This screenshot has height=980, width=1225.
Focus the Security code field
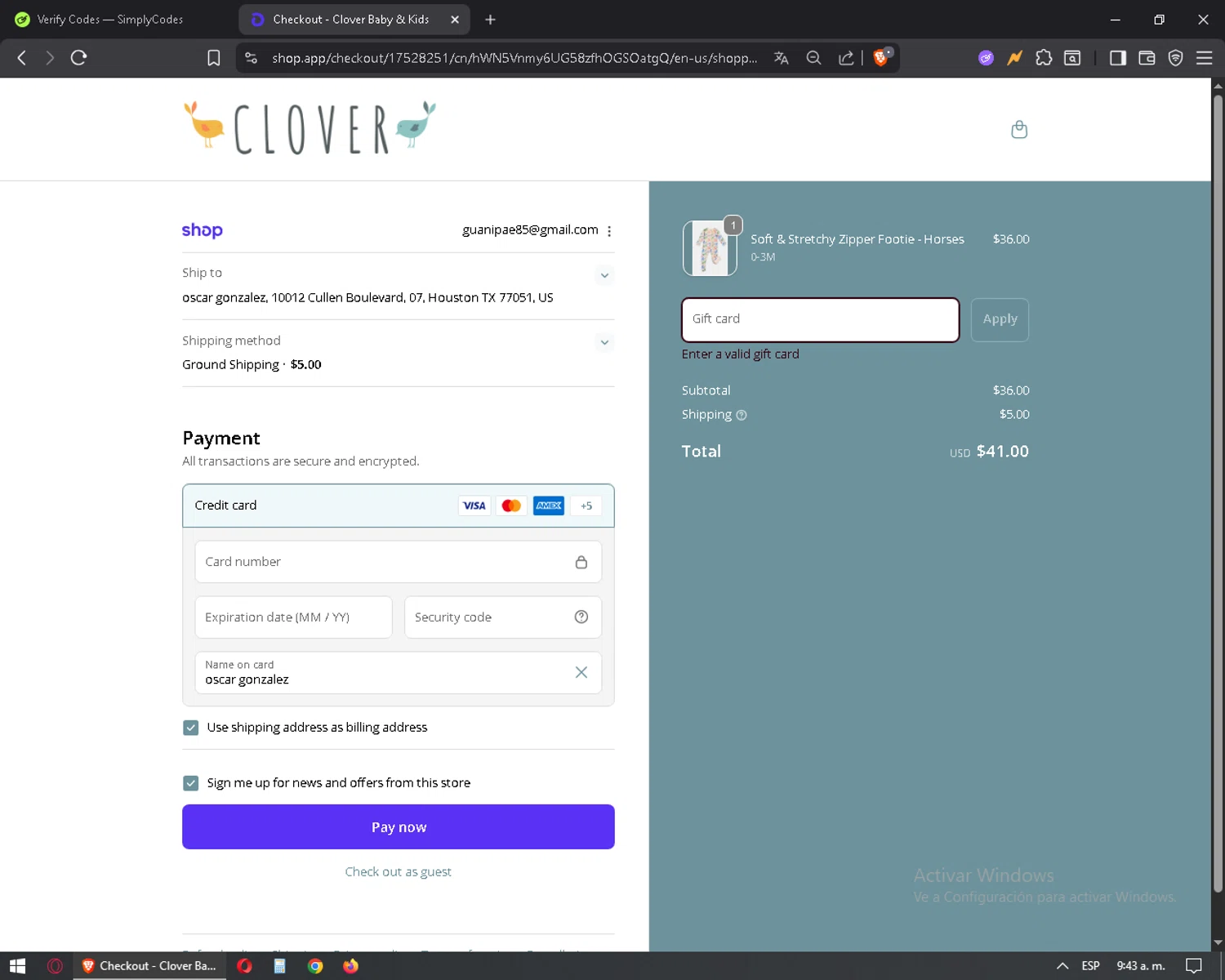(503, 617)
